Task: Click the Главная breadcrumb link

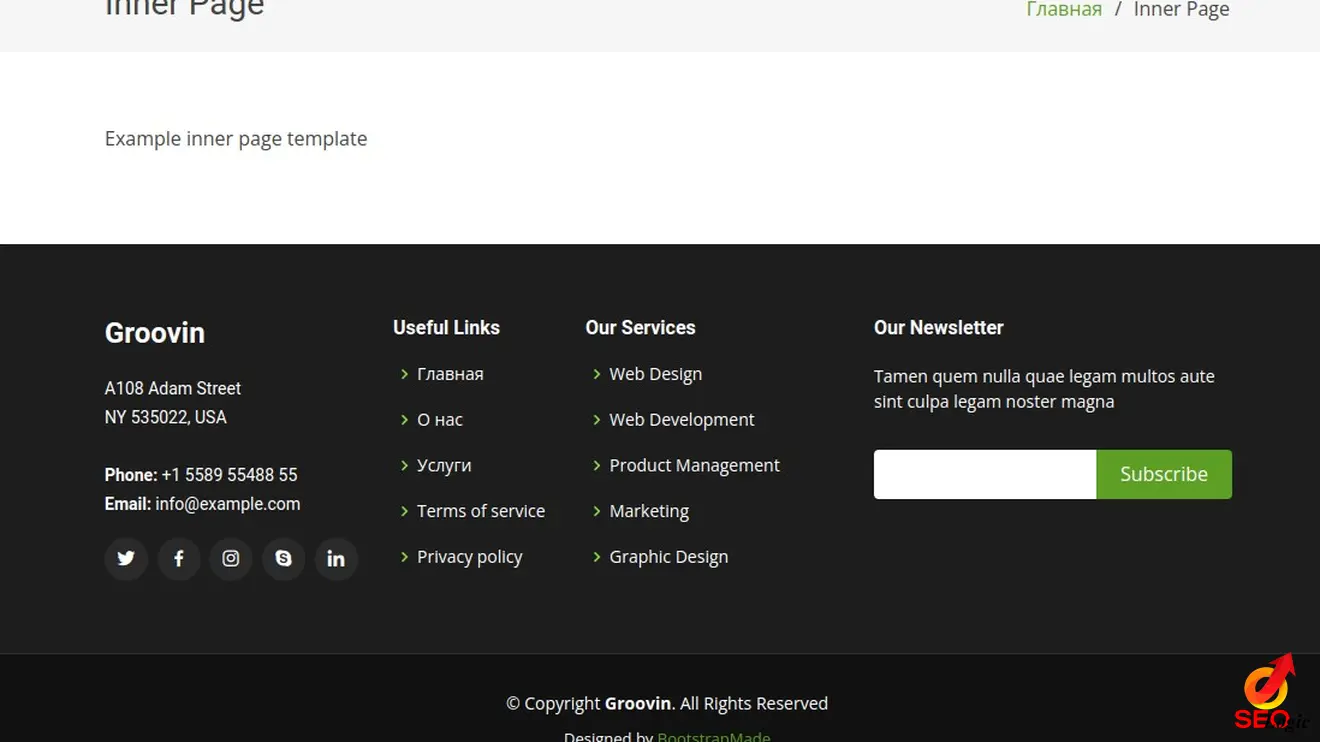Action: click(1064, 10)
